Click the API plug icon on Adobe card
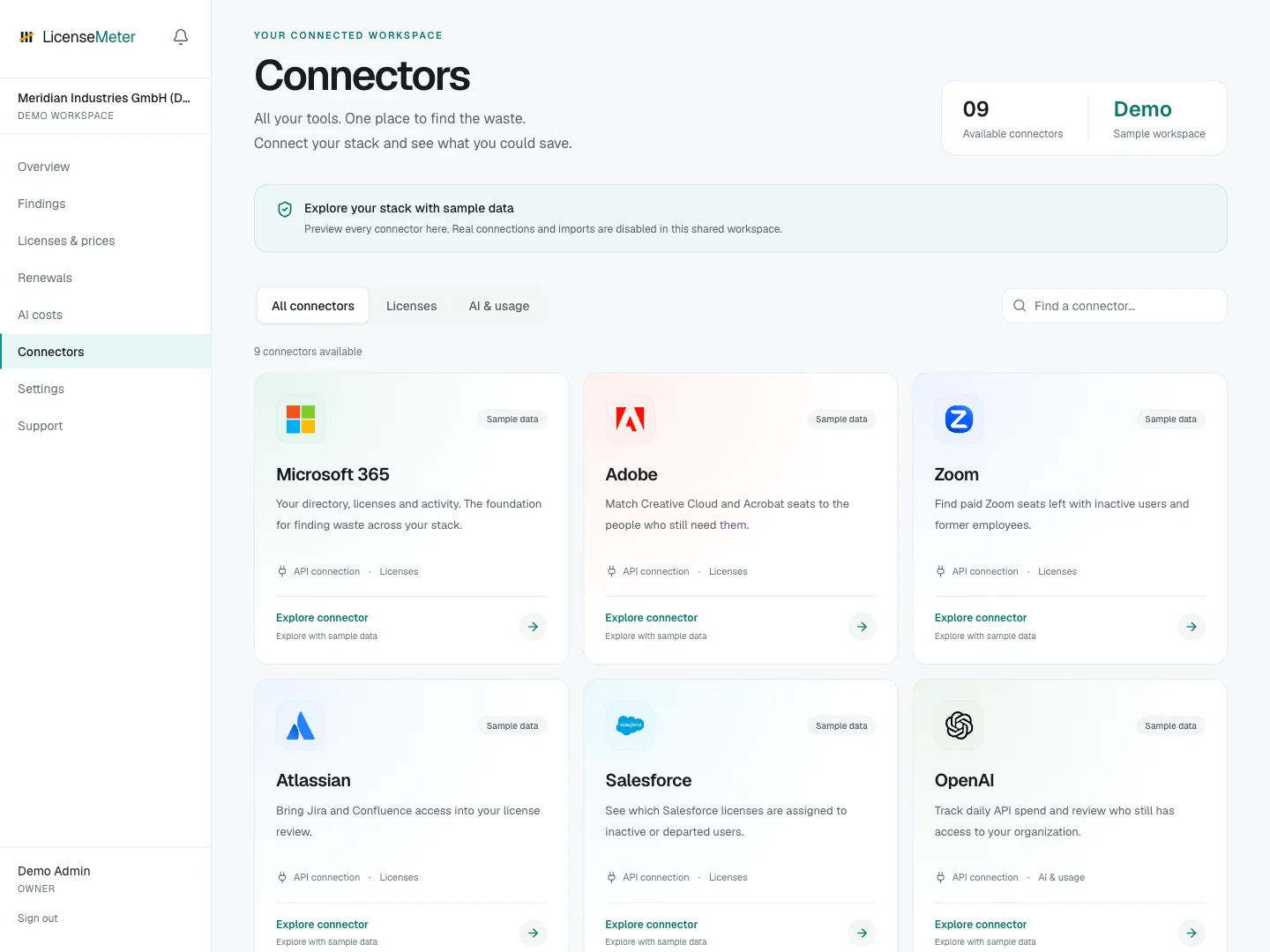The image size is (1270, 952). [x=611, y=571]
